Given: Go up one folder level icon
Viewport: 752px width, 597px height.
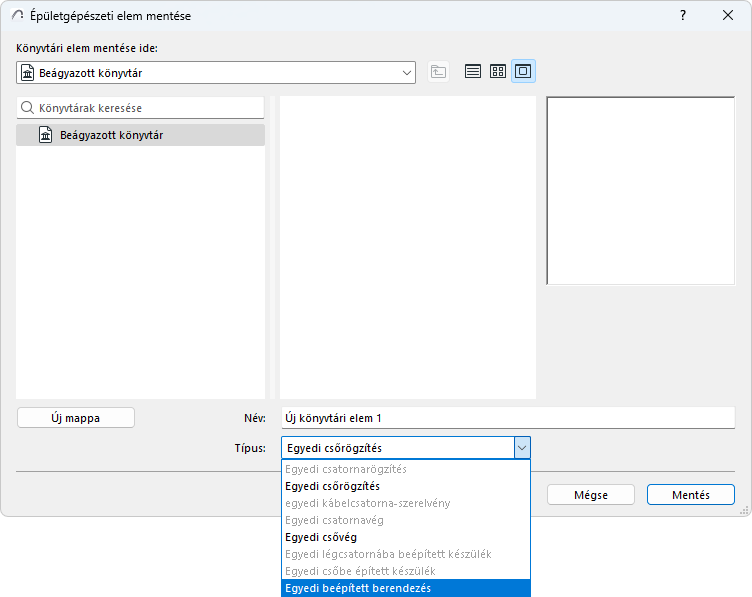Looking at the screenshot, I should (x=438, y=72).
